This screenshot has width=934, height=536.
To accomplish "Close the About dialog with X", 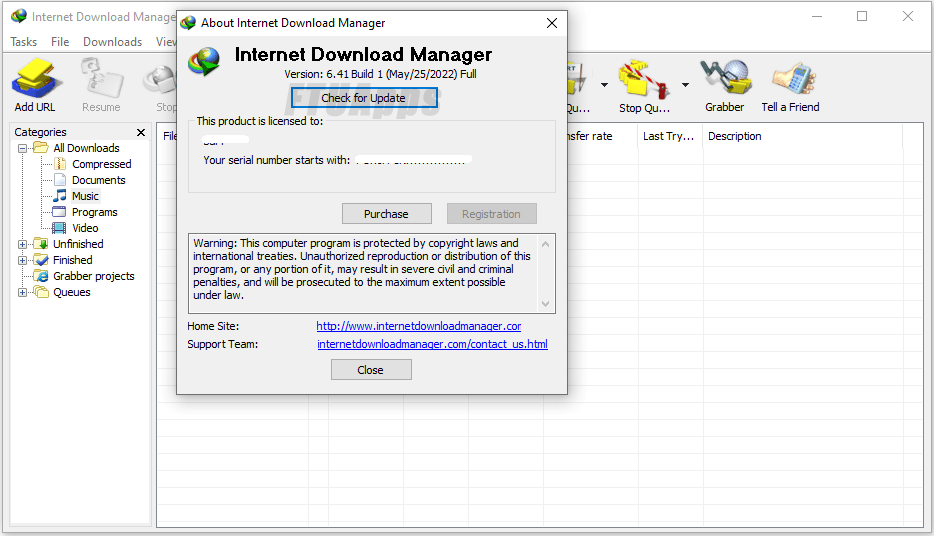I will click(x=552, y=23).
